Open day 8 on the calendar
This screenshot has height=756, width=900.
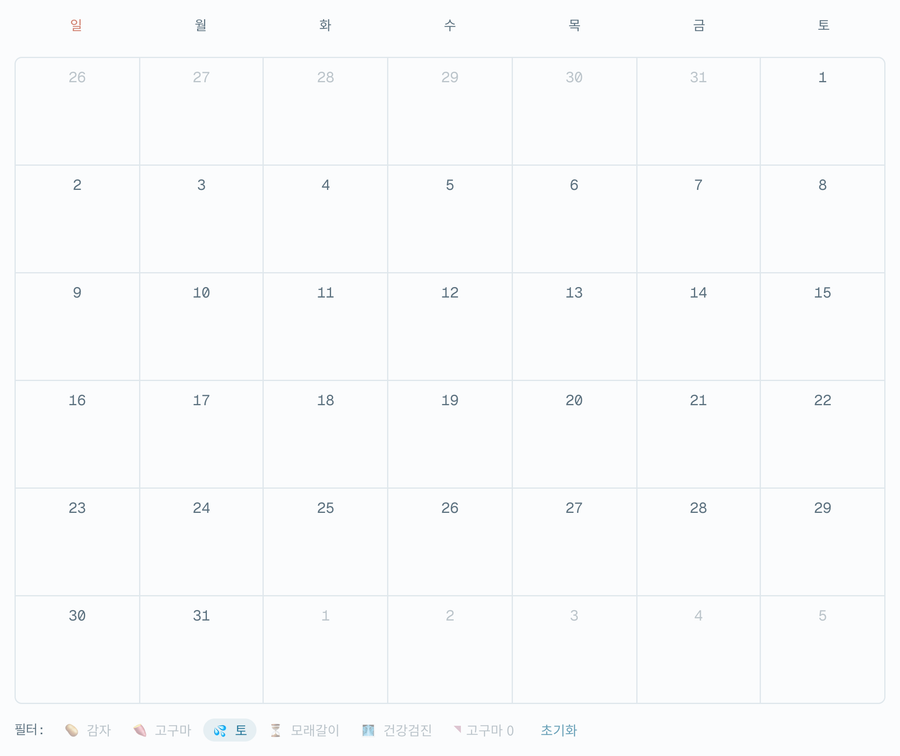pyautogui.click(x=823, y=219)
